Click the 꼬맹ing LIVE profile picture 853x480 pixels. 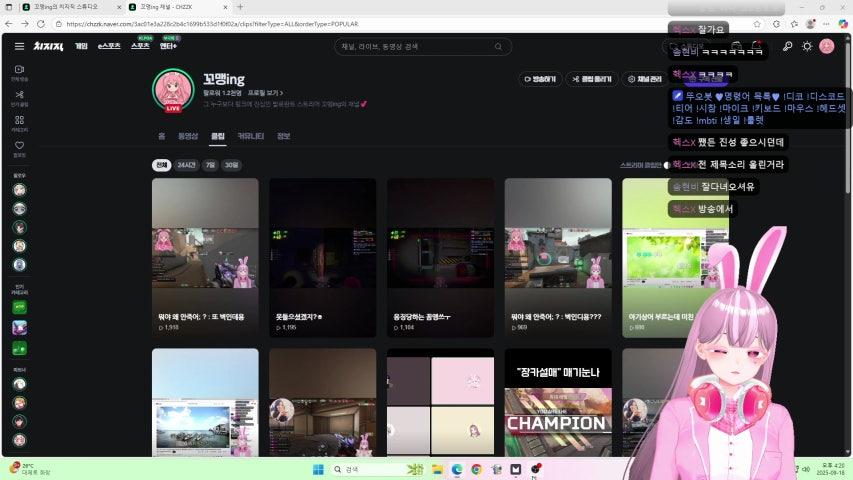coord(173,90)
